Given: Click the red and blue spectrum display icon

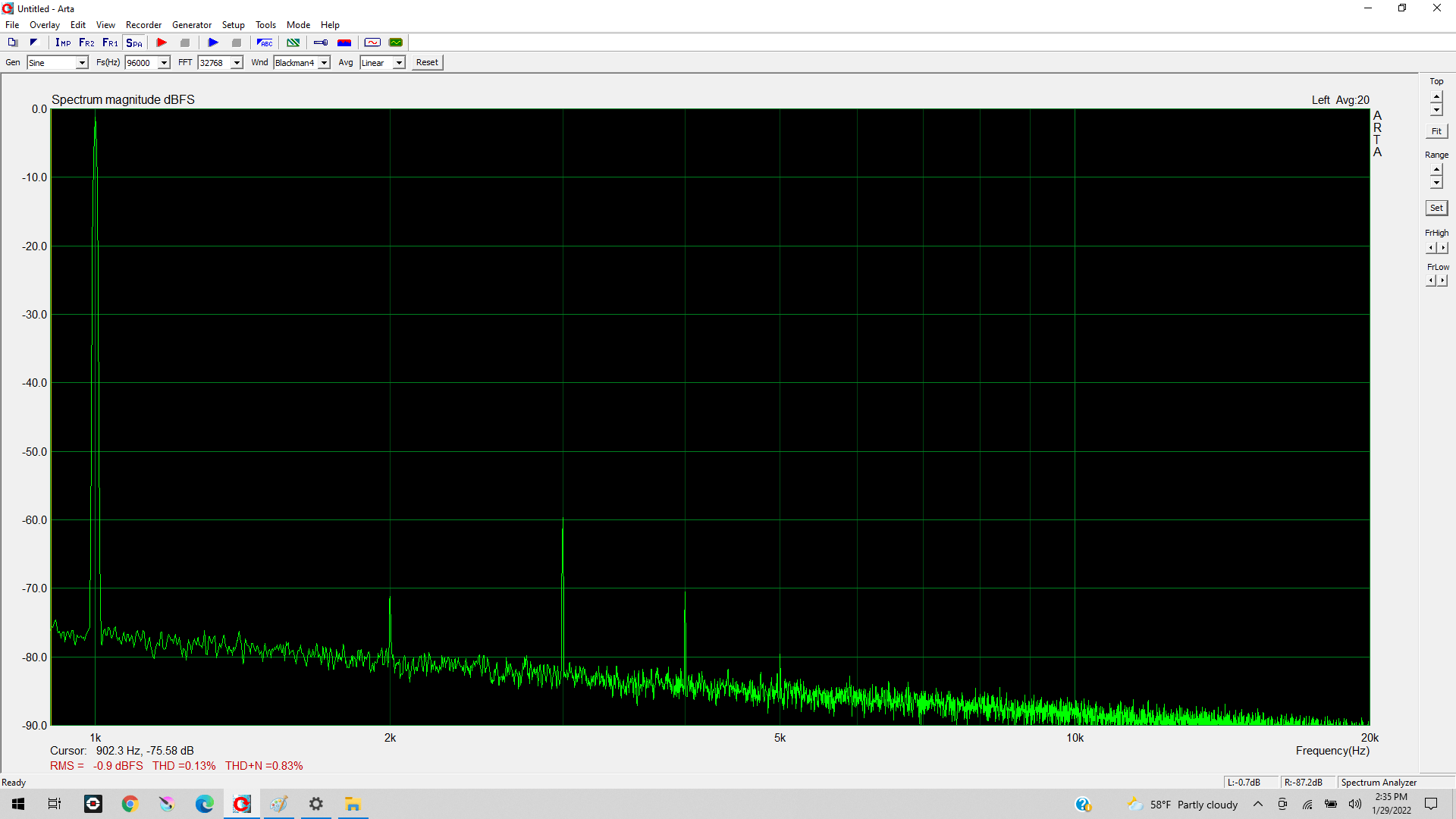Looking at the screenshot, I should tap(344, 42).
